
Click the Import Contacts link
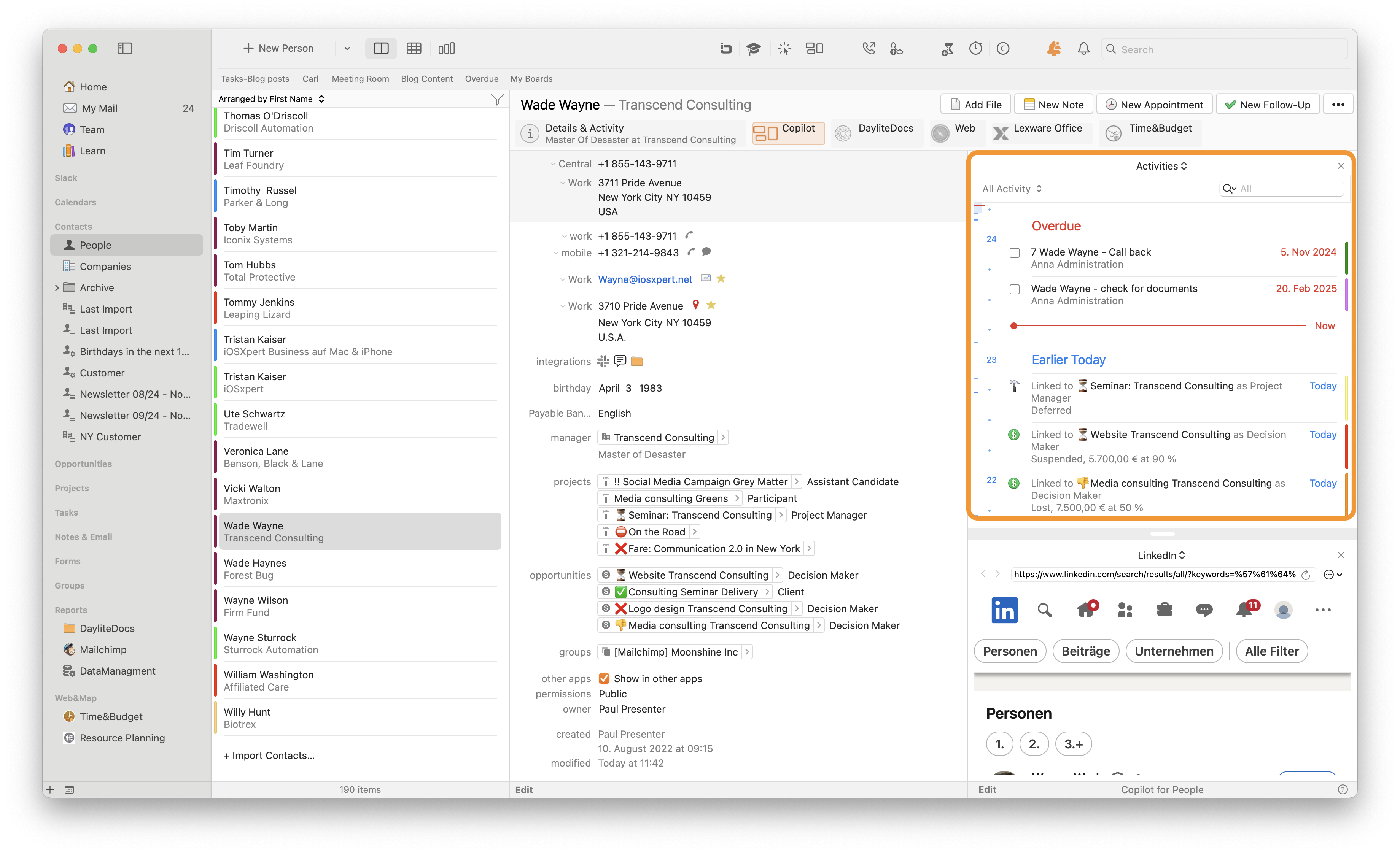click(x=269, y=755)
